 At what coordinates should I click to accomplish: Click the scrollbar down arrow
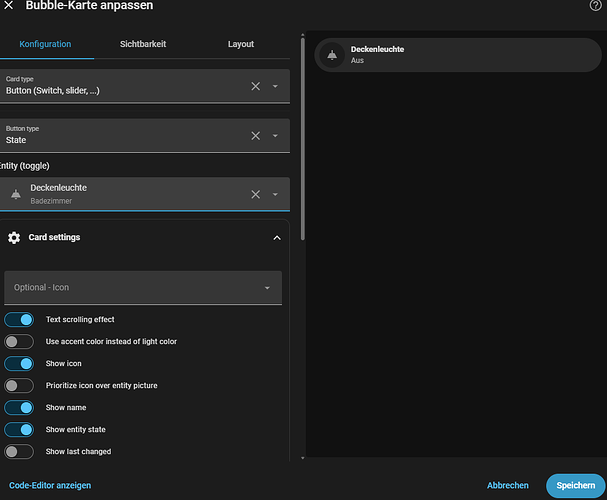point(303,458)
